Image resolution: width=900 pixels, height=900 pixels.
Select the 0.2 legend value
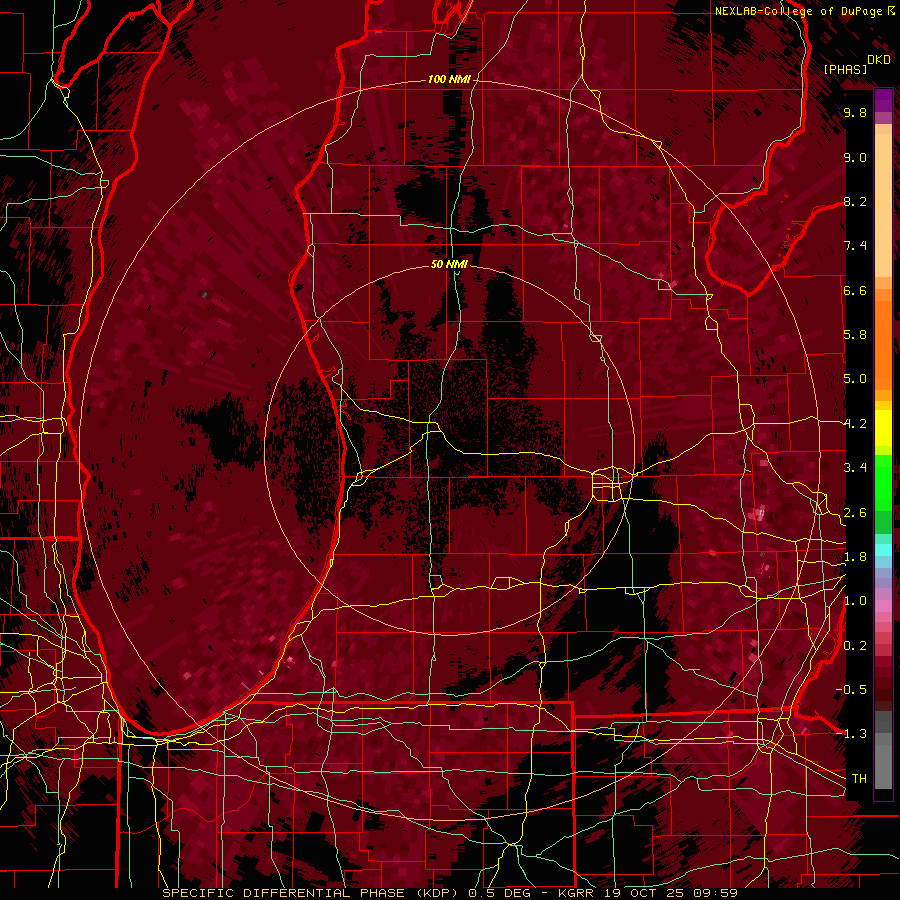point(855,646)
